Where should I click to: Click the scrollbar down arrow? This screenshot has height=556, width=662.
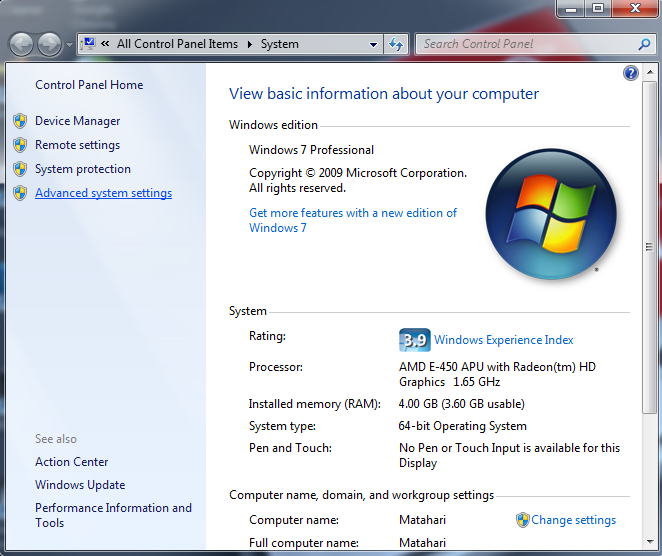click(650, 542)
